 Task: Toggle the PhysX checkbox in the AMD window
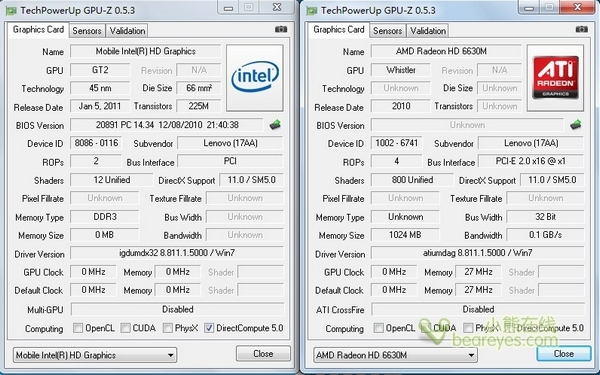(468, 328)
